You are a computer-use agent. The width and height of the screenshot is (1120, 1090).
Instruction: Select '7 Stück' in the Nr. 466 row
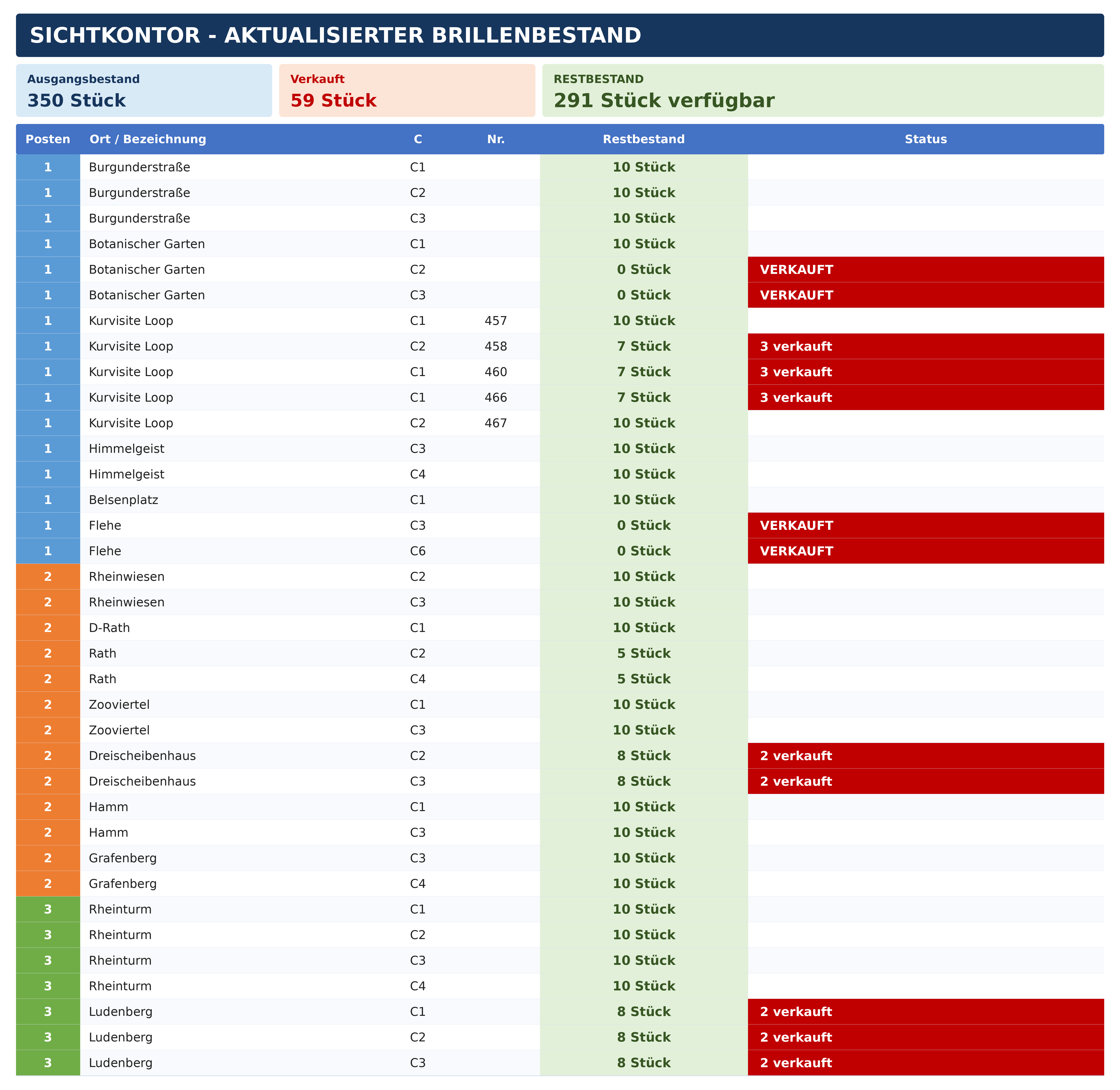644,397
